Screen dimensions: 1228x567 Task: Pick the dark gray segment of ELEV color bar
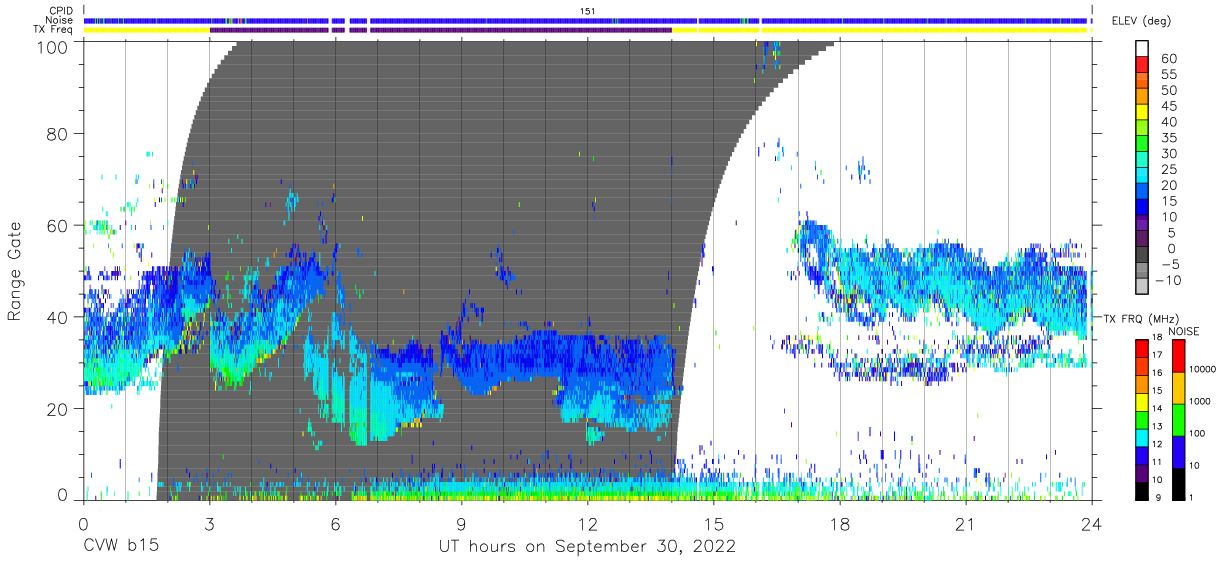tap(1144, 255)
